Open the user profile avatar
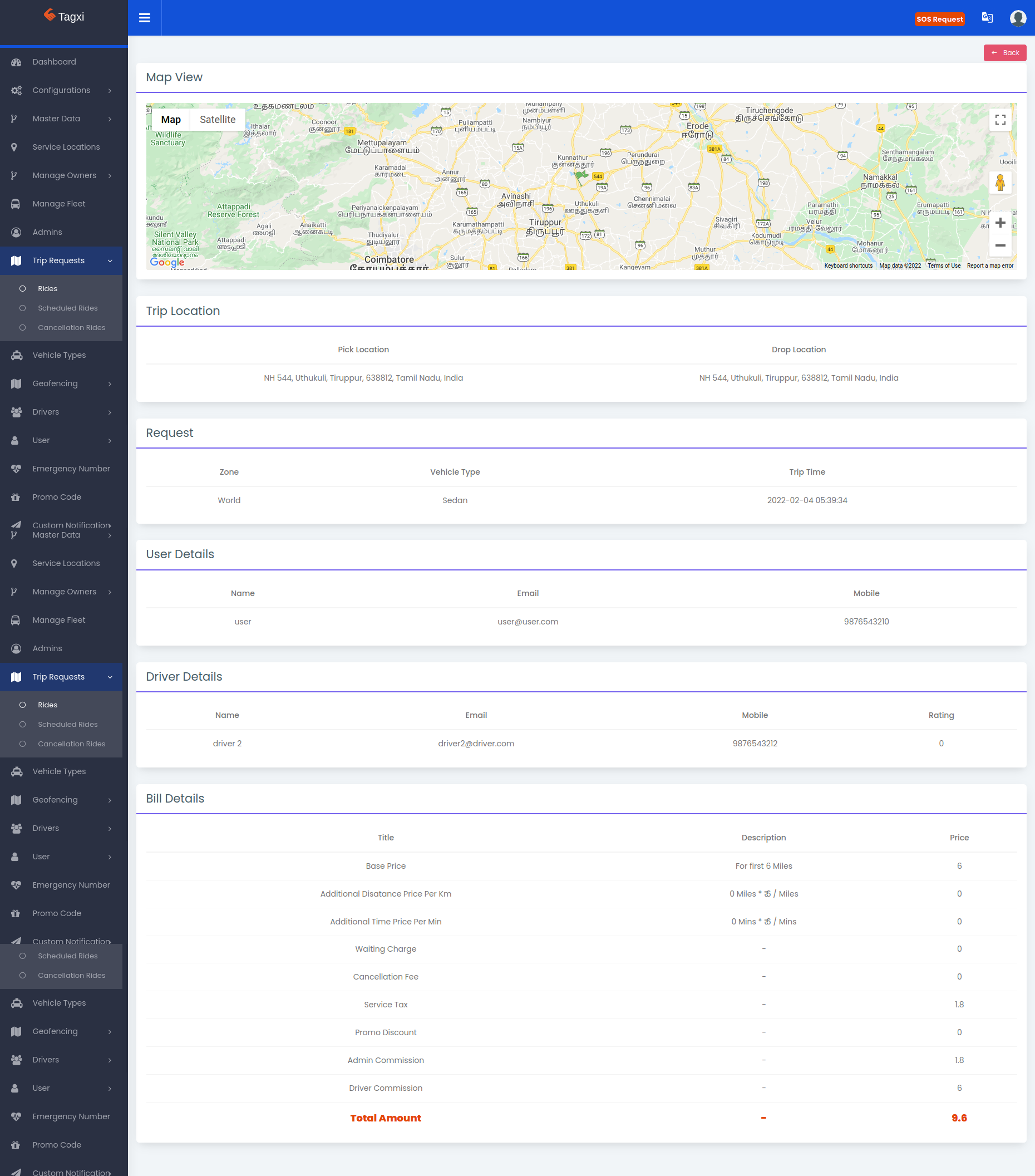The image size is (1035, 1176). (x=1018, y=18)
